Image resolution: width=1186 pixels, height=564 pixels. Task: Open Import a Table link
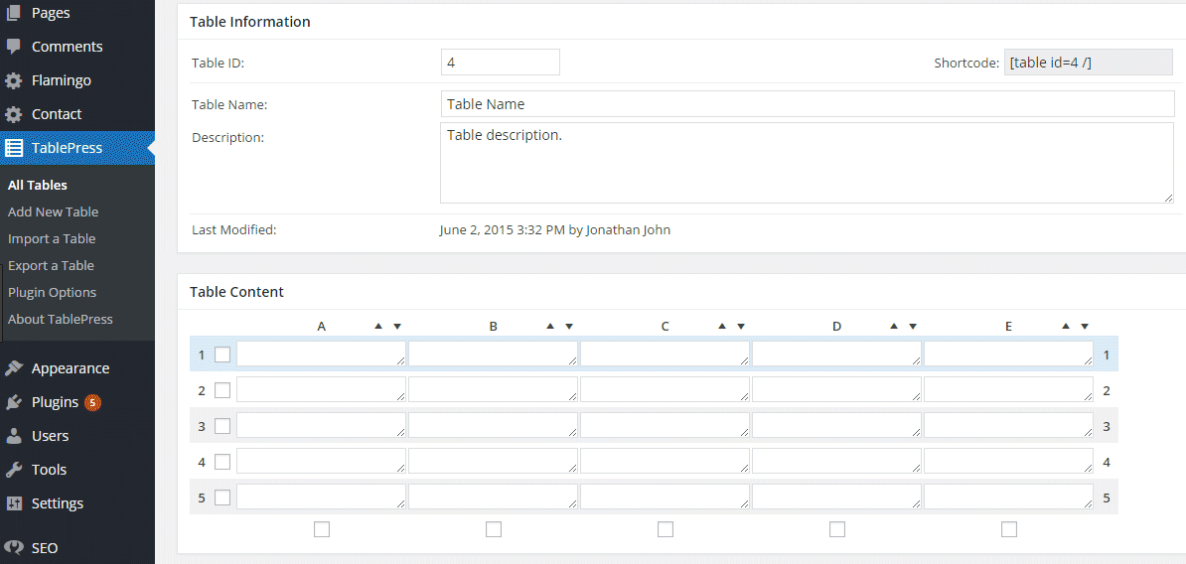[51, 239]
